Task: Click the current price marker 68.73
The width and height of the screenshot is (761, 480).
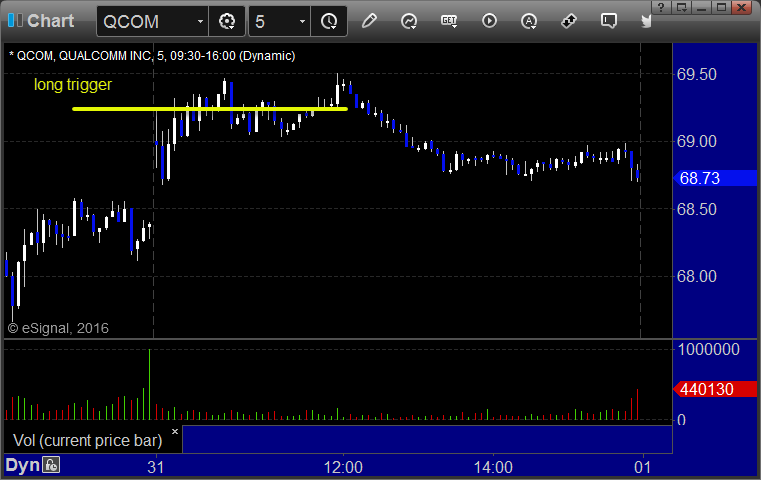Action: (x=715, y=178)
